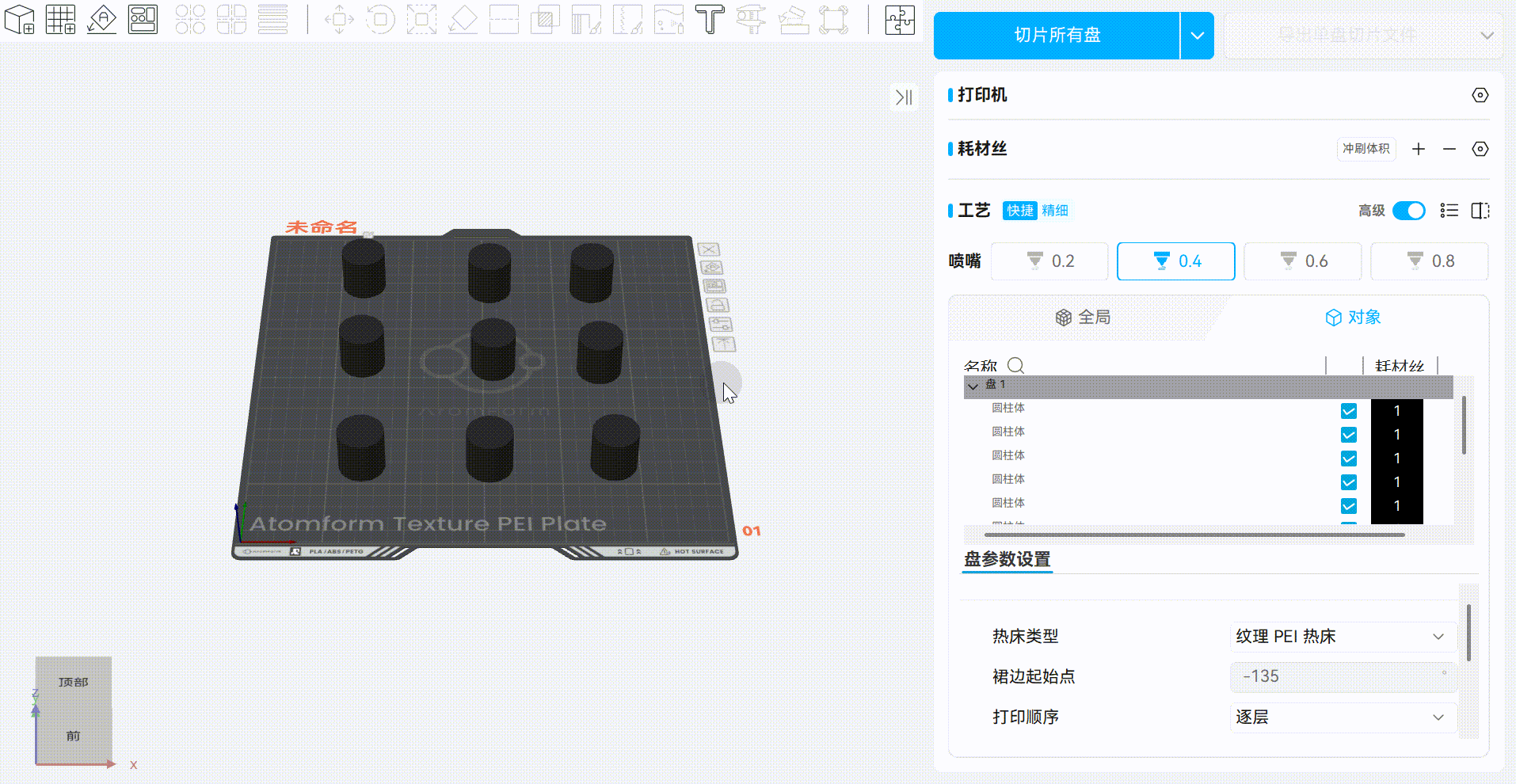
Task: Open filament settings gear icon
Action: [1480, 149]
